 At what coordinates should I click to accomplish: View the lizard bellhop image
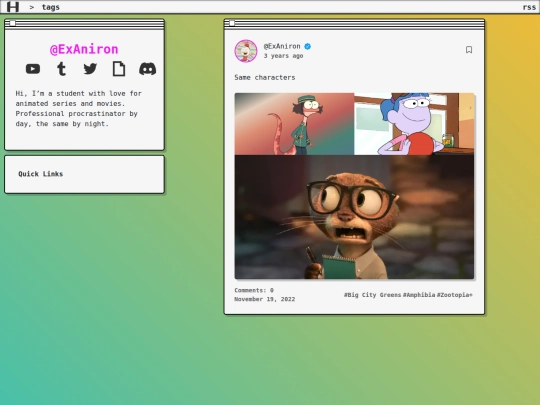[294, 124]
